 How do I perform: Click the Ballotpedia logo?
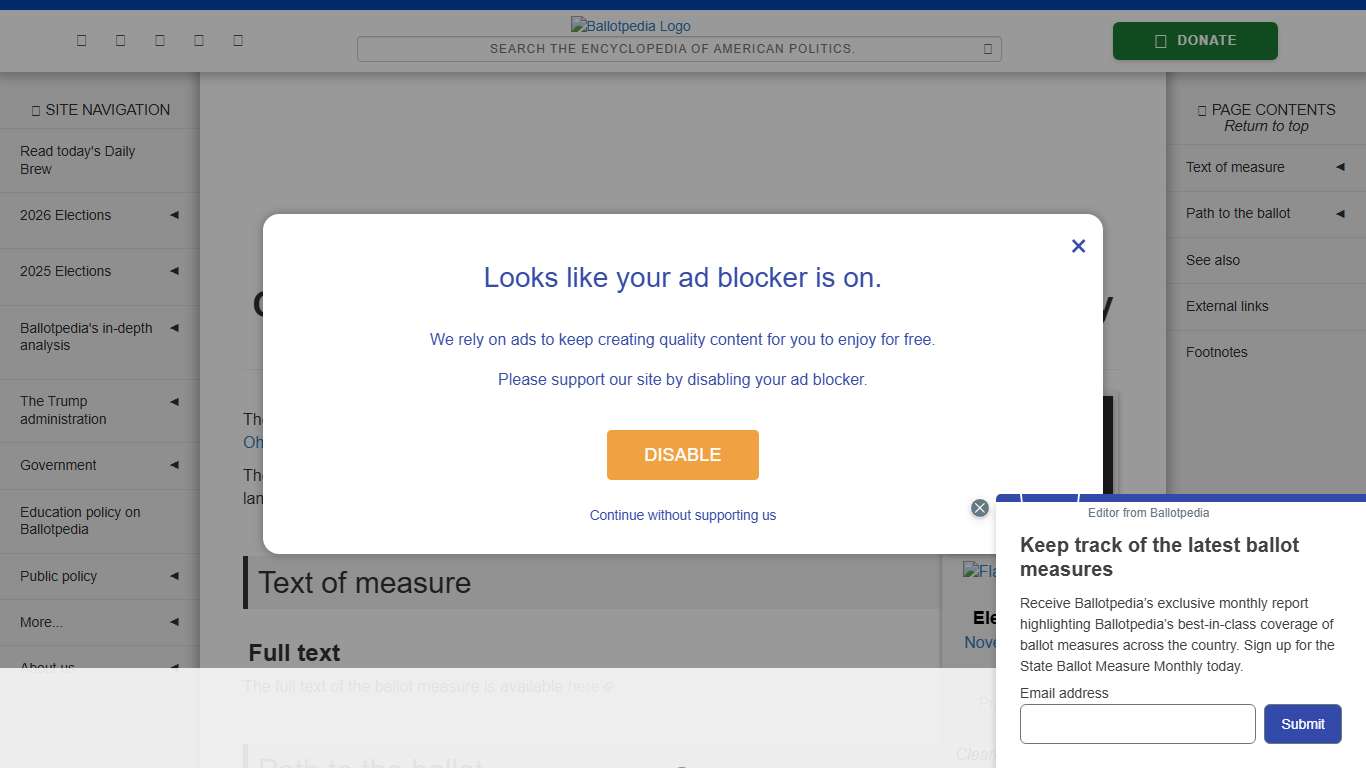tap(630, 26)
